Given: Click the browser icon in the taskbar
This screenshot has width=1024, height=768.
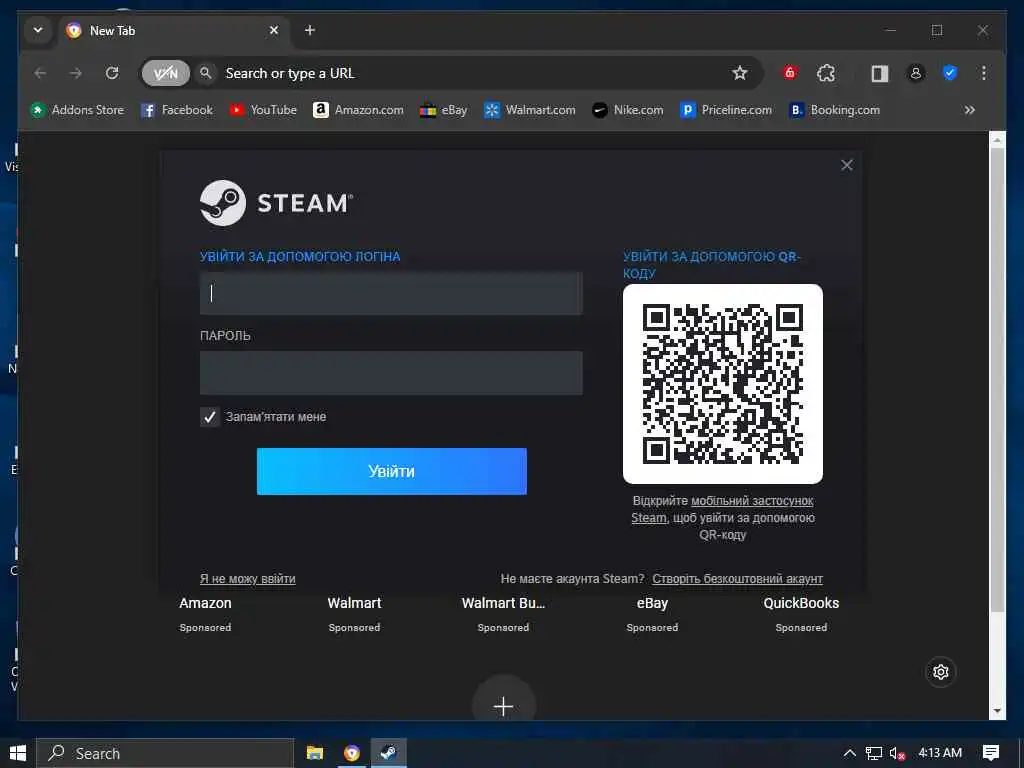Looking at the screenshot, I should pyautogui.click(x=352, y=753).
